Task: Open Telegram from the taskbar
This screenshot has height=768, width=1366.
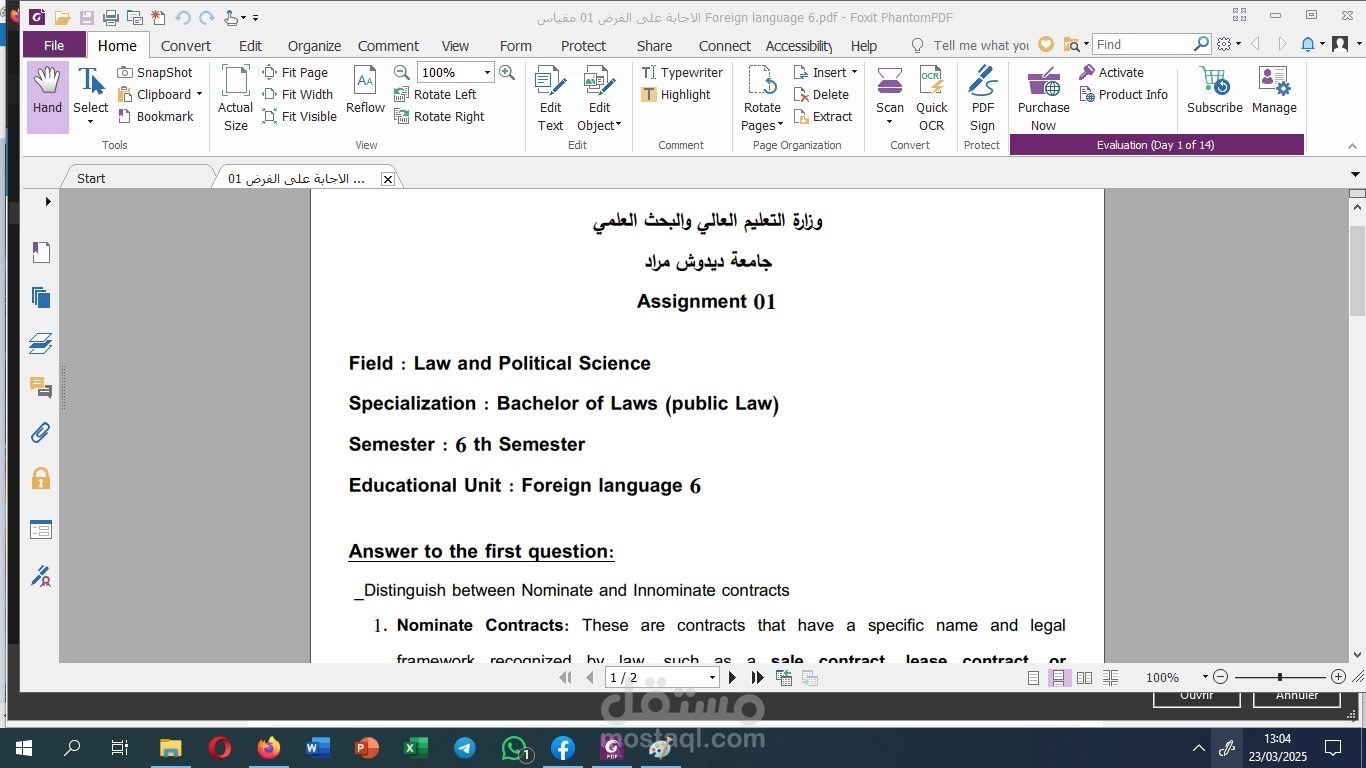Action: click(465, 747)
